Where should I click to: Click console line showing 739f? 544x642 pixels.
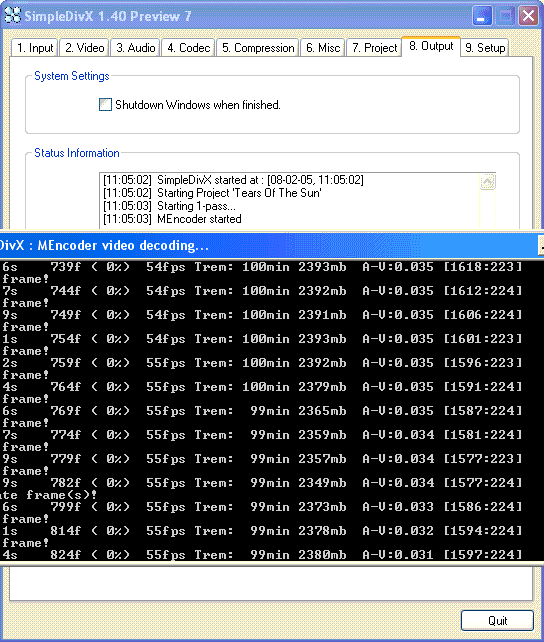point(262,267)
